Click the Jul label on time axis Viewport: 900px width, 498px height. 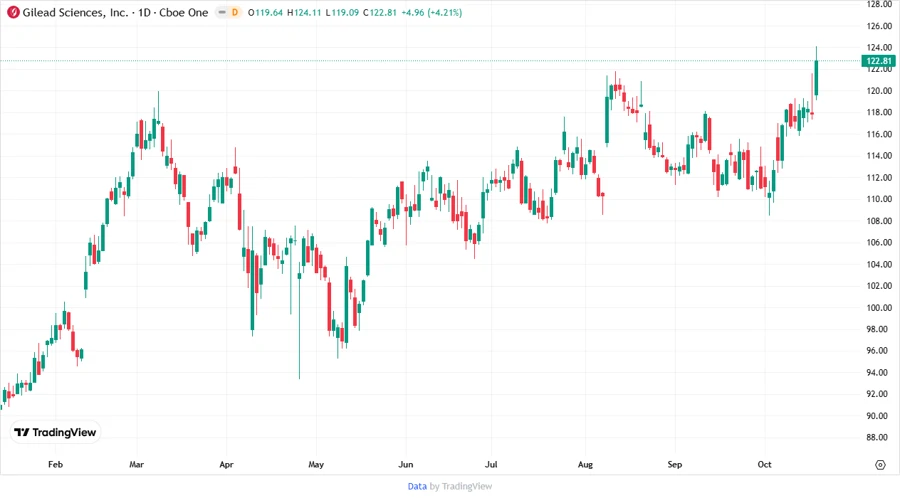pyautogui.click(x=491, y=464)
